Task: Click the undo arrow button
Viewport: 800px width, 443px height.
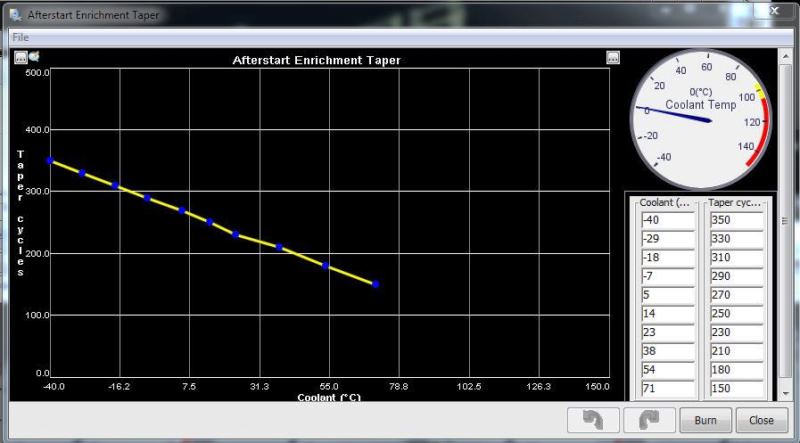Action: coord(591,420)
